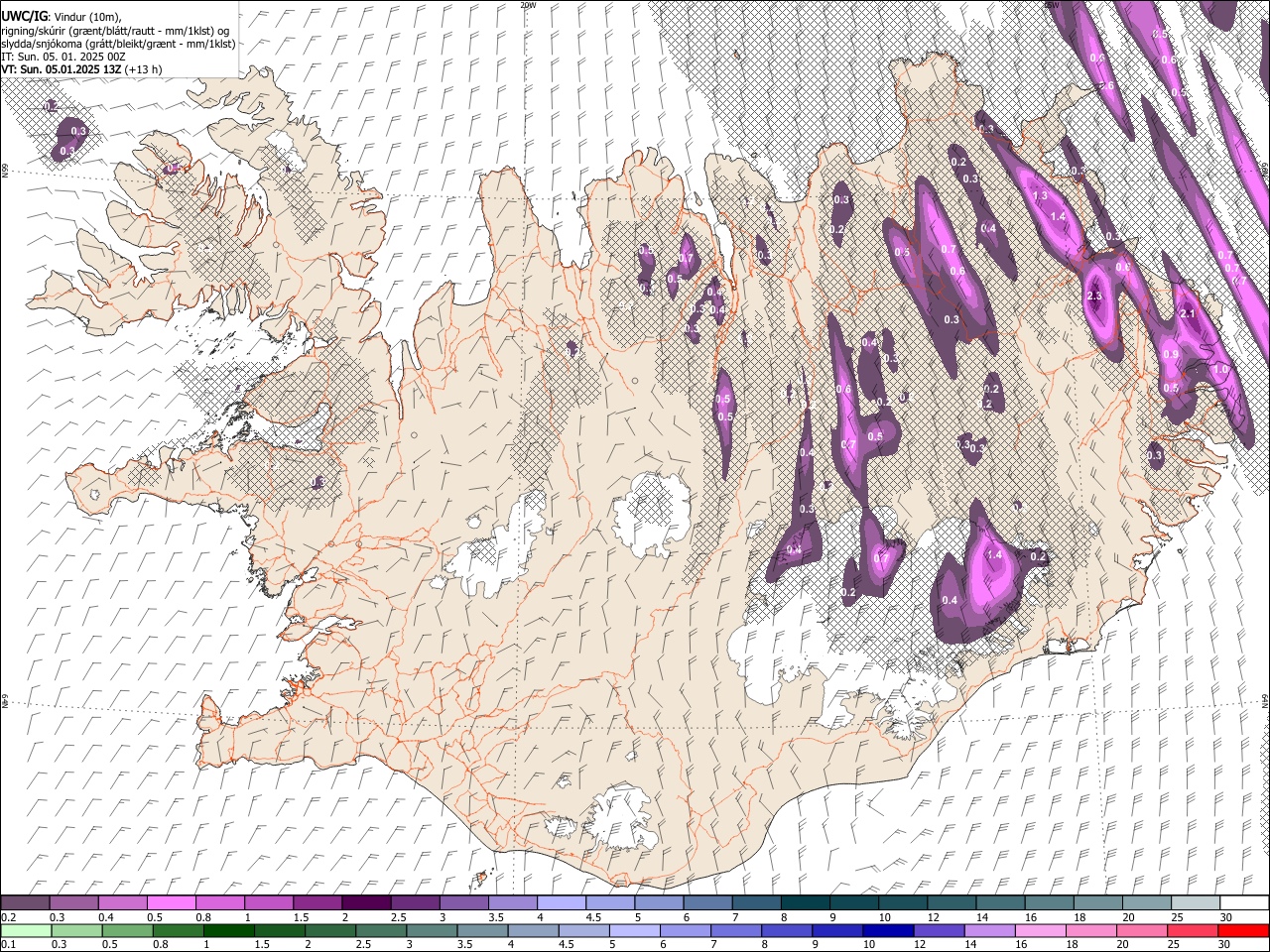This screenshot has height=952, width=1270.
Task: Click the snow legend swatch between 0.3 and 0.4
Action: (x=73, y=902)
